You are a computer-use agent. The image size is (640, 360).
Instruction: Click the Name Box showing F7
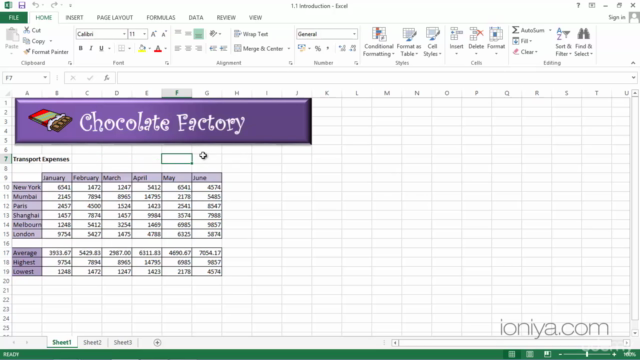coord(26,78)
